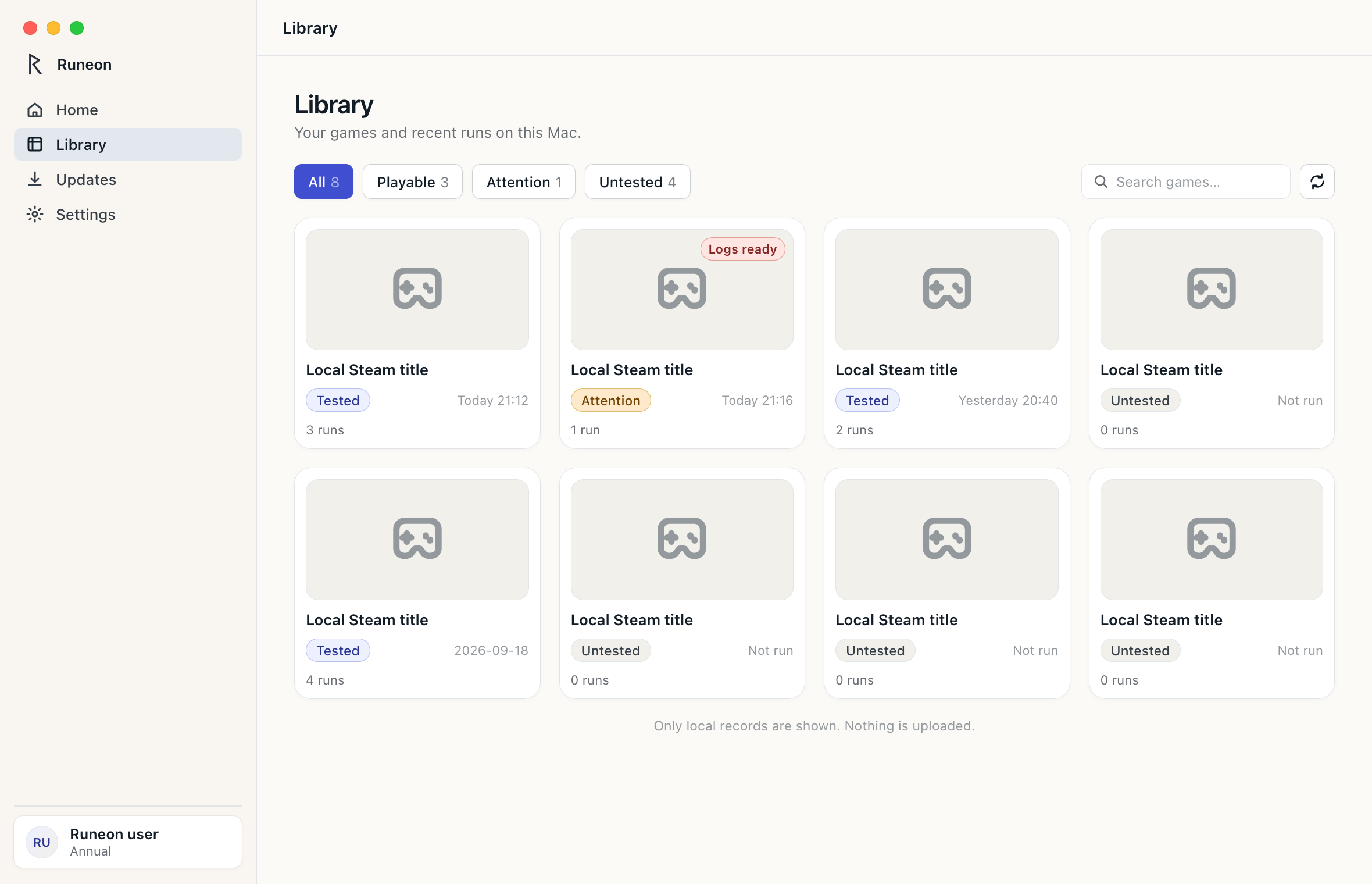
Task: Open Home from the sidebar
Action: [x=128, y=110]
